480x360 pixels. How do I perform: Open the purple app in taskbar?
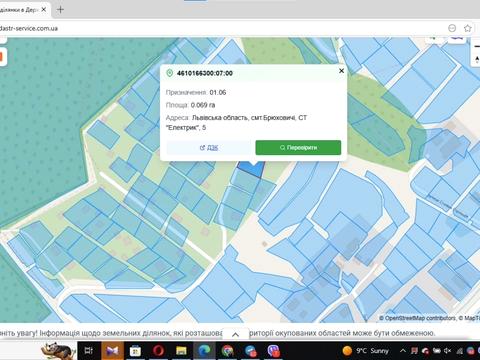coord(112,351)
